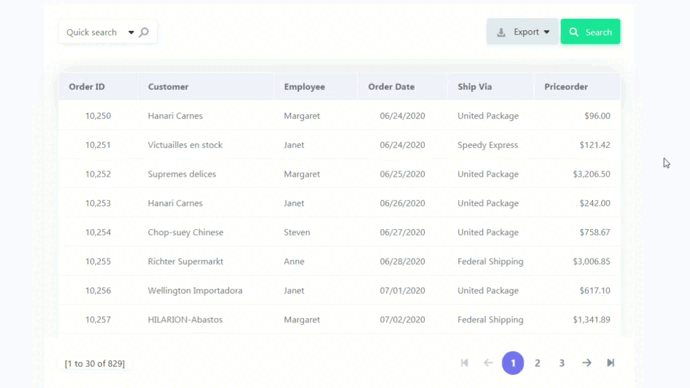The width and height of the screenshot is (690, 388).
Task: Click the quick search magnifier icon
Action: pyautogui.click(x=144, y=32)
